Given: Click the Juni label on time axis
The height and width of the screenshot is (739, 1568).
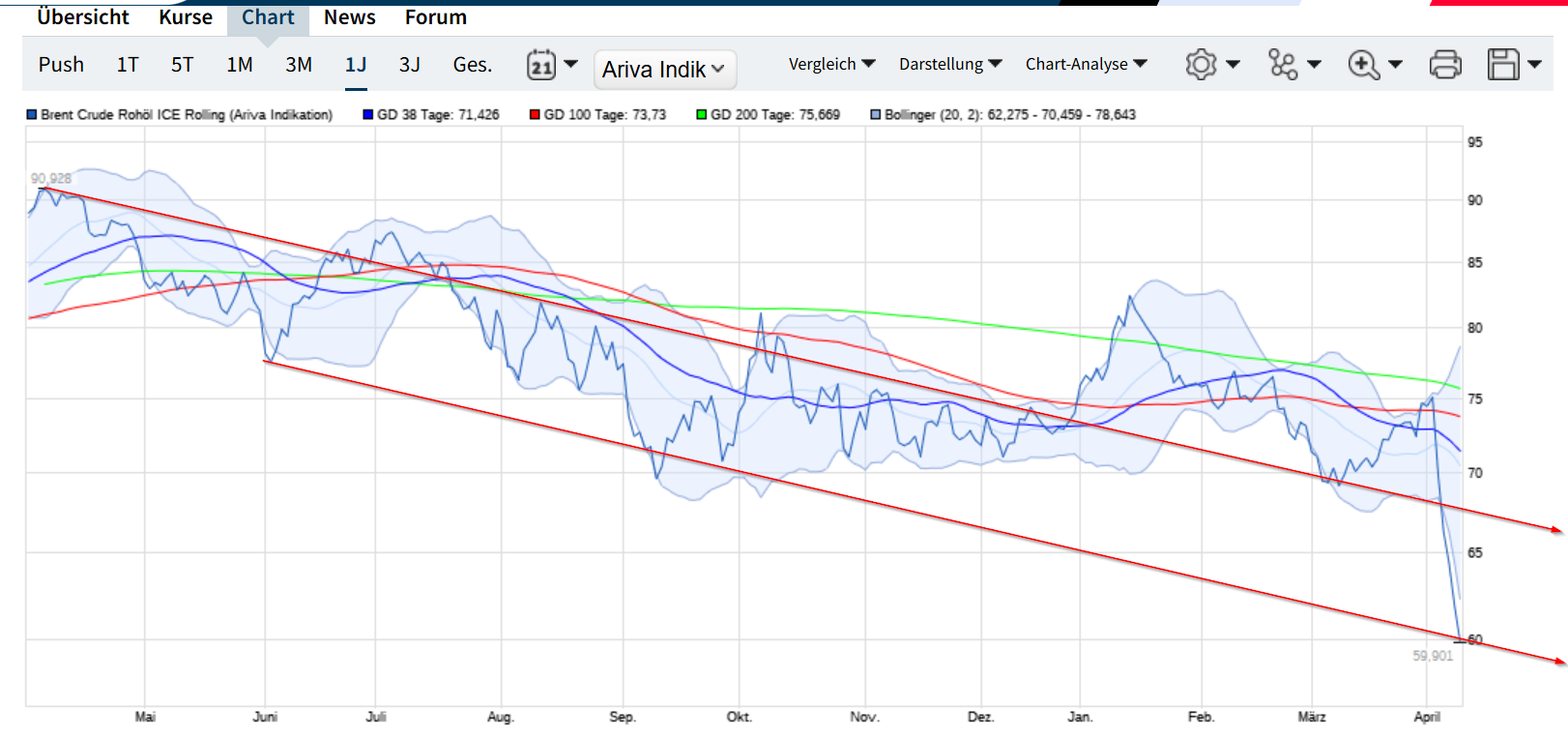Looking at the screenshot, I should coord(265,717).
